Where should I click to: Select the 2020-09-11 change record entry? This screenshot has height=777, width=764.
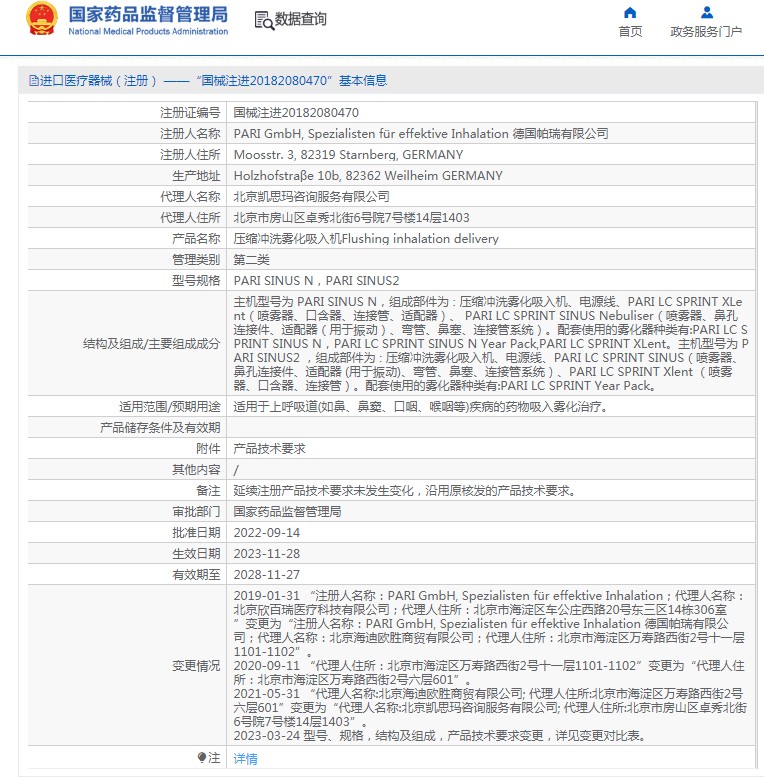pyautogui.click(x=490, y=672)
